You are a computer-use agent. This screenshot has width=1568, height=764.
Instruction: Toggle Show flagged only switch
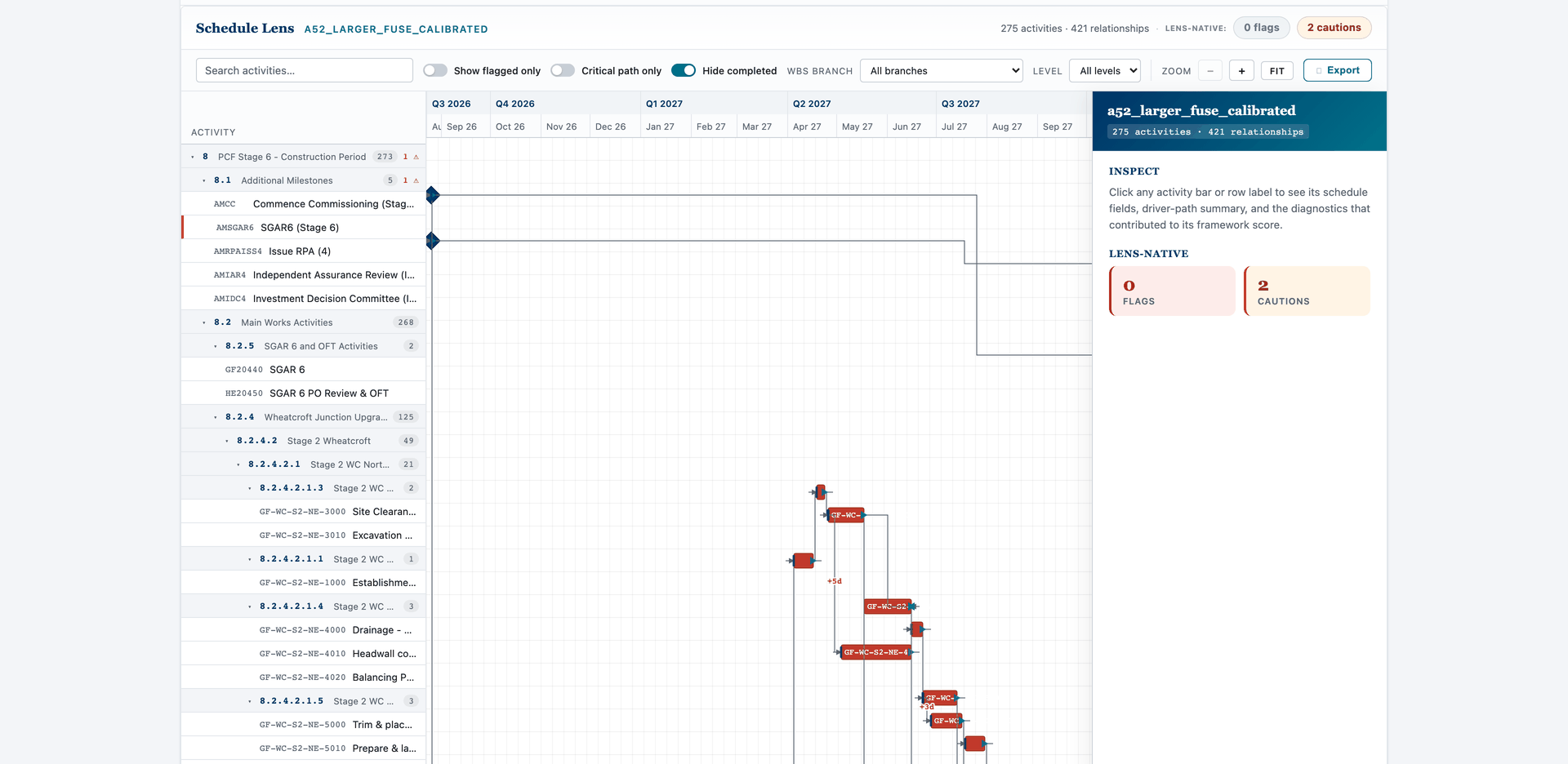click(435, 70)
